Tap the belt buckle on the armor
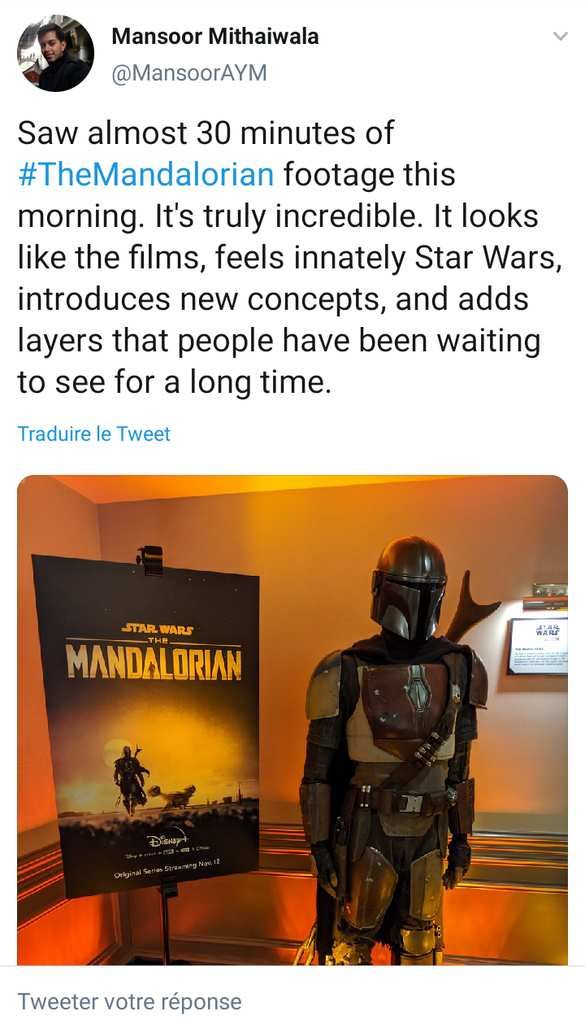 click(411, 803)
